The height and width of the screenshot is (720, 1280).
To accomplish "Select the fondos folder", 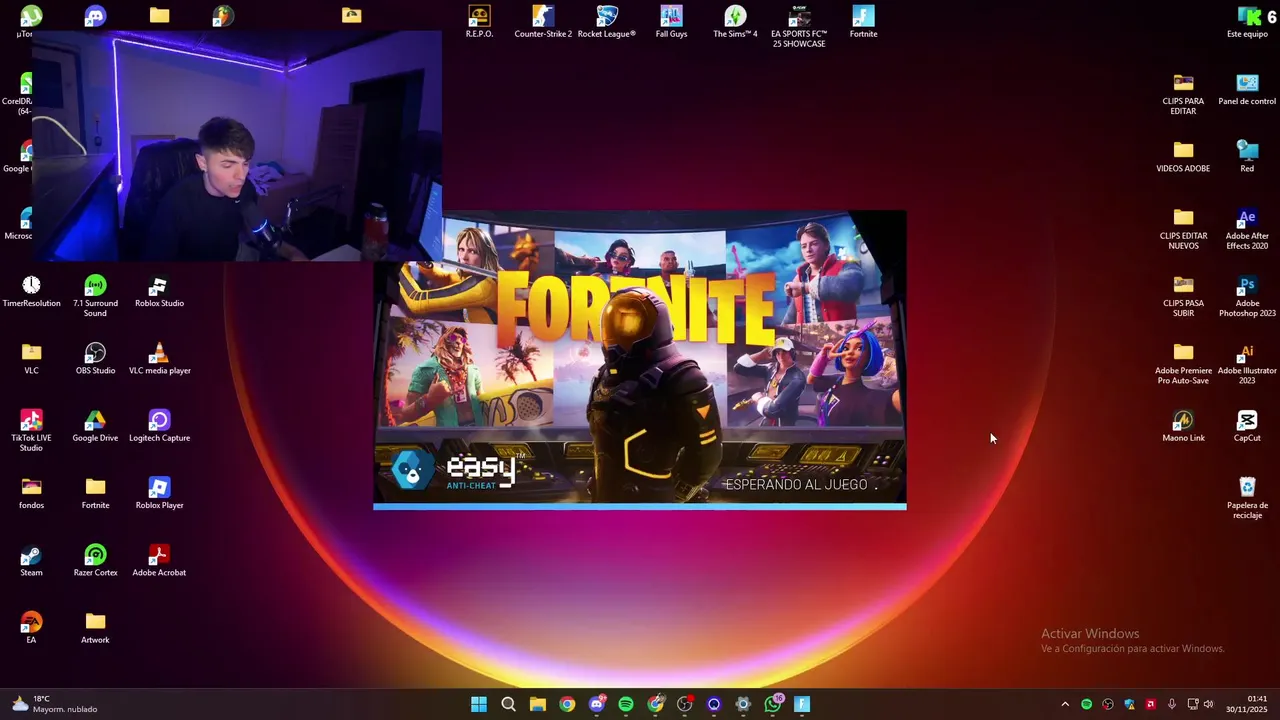I will pos(31,493).
